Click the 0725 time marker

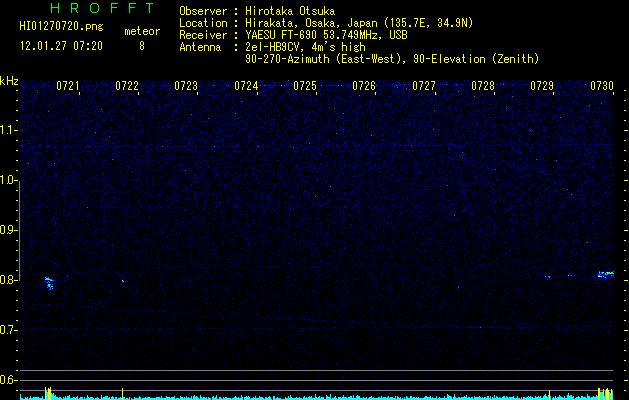coord(305,86)
